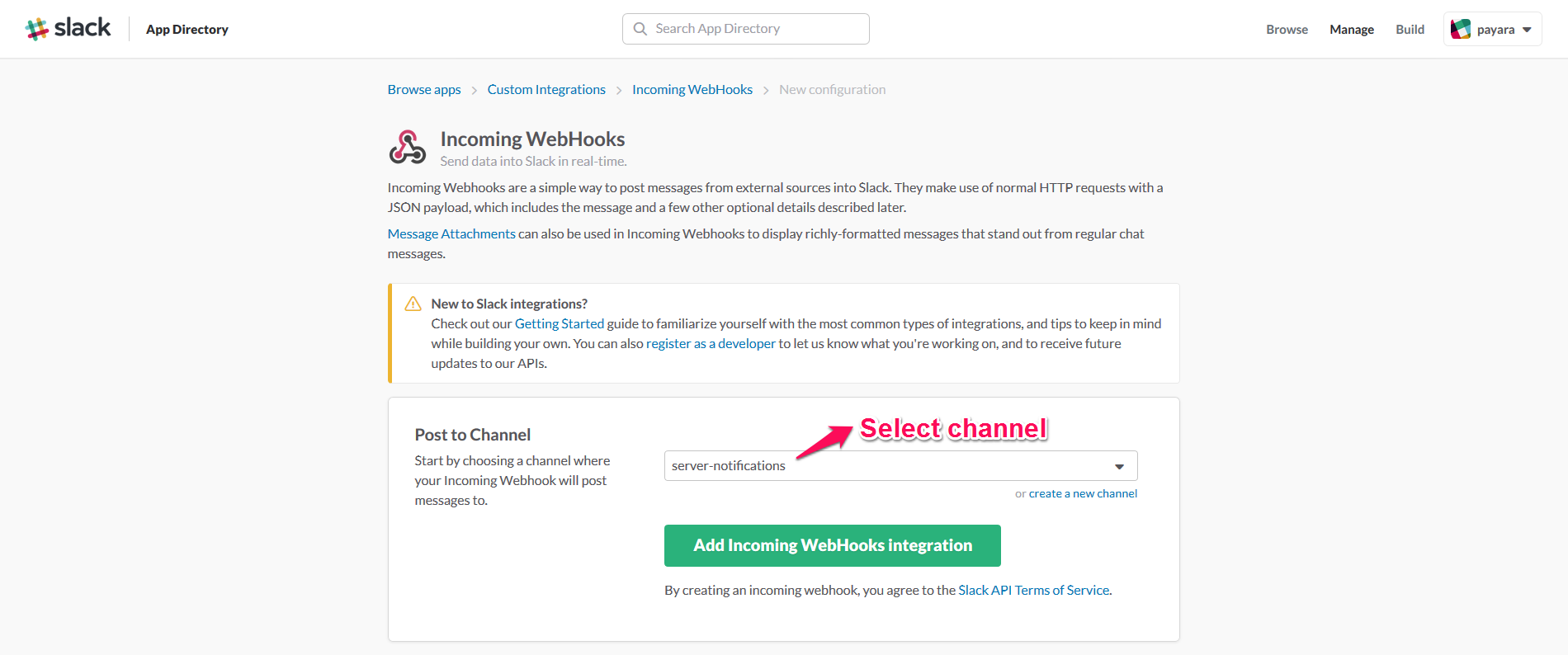Navigate to Browse apps breadcrumb
1568x655 pixels.
click(424, 89)
